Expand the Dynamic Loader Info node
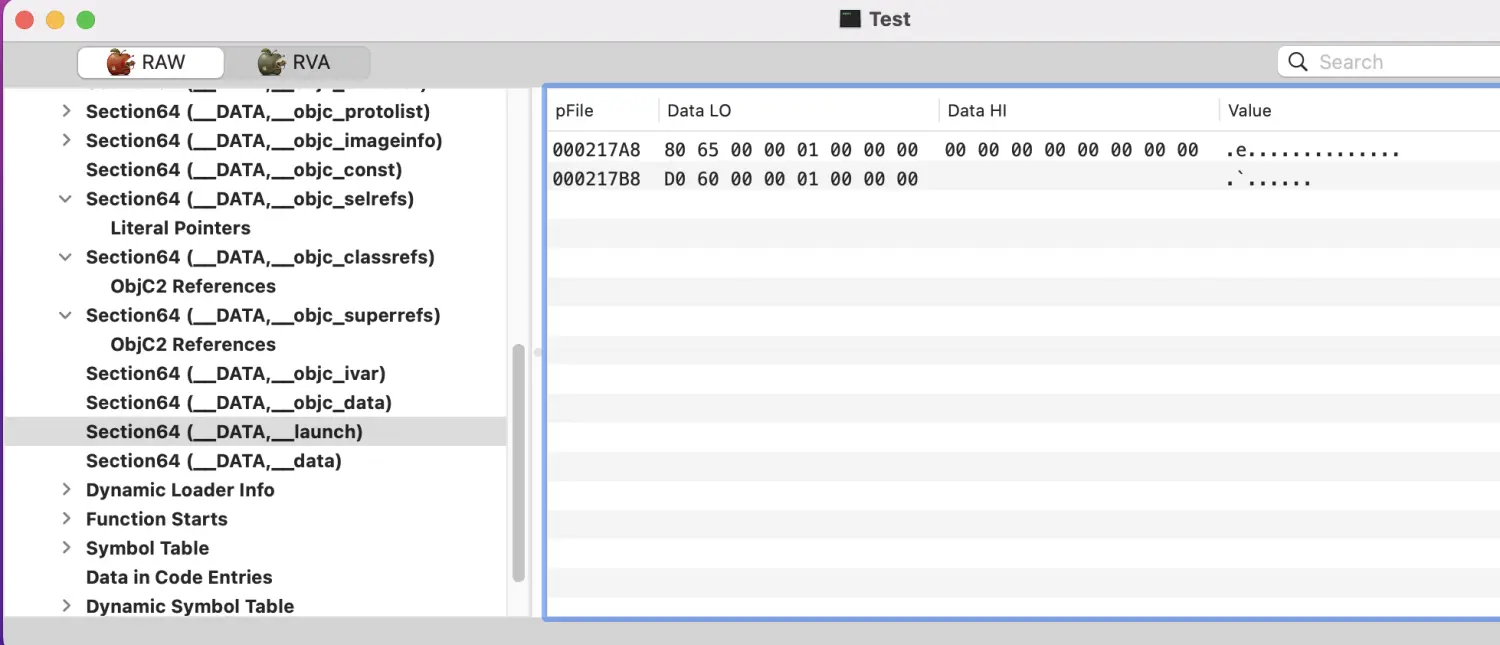This screenshot has height=645, width=1500. coord(66,490)
